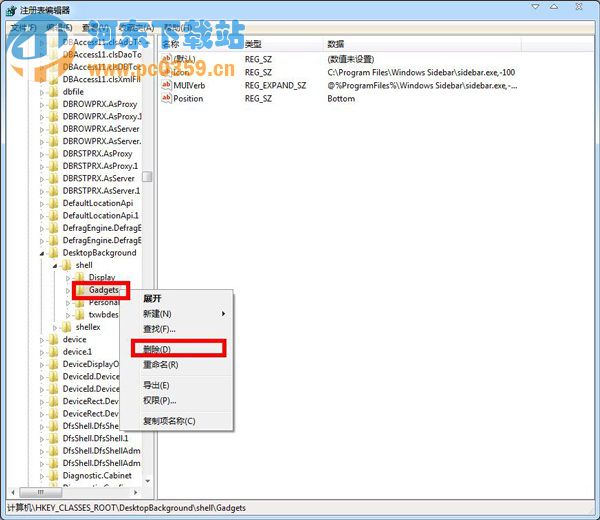Select DefaultLocationApi.1 tree item
Viewport: 600px width, 520px height.
(x=100, y=215)
